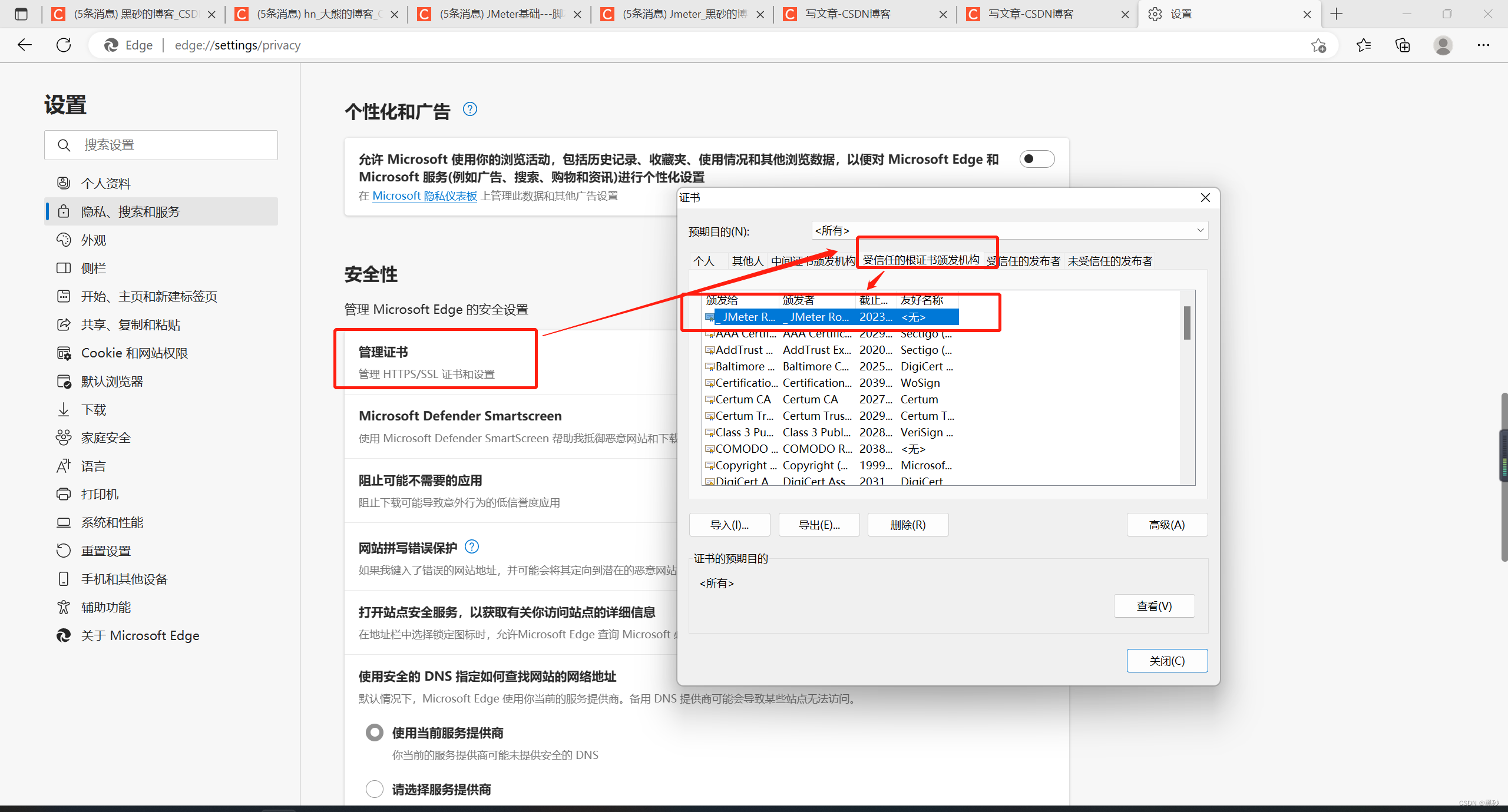Open the three-dot Settings and more menu
This screenshot has height=812, width=1508.
(1483, 45)
